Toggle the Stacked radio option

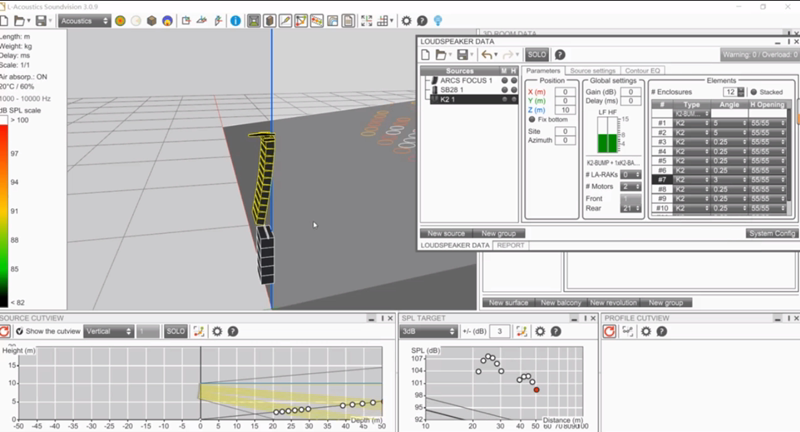click(754, 92)
